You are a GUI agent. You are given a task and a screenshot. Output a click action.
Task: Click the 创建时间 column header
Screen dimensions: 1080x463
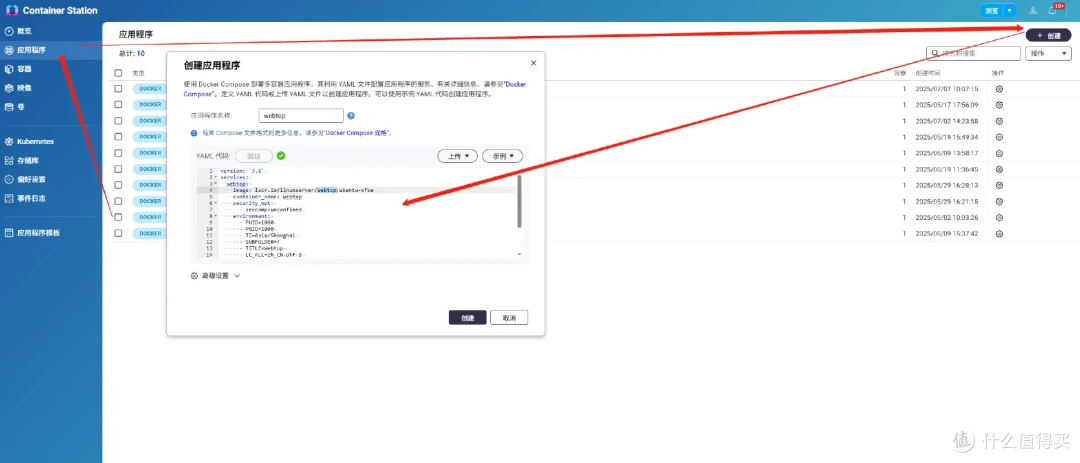coord(927,73)
